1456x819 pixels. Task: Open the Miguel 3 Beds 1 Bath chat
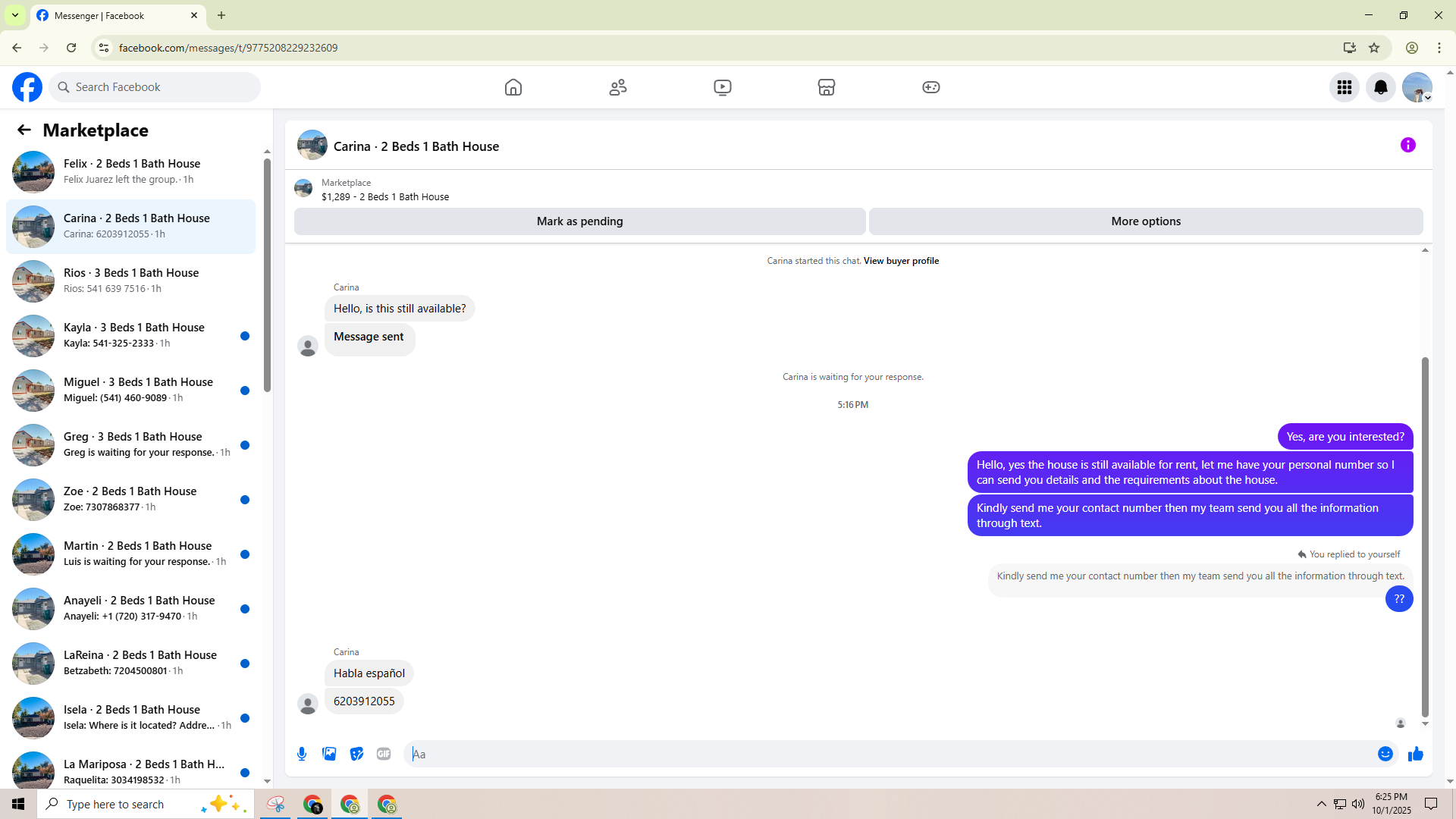(130, 391)
